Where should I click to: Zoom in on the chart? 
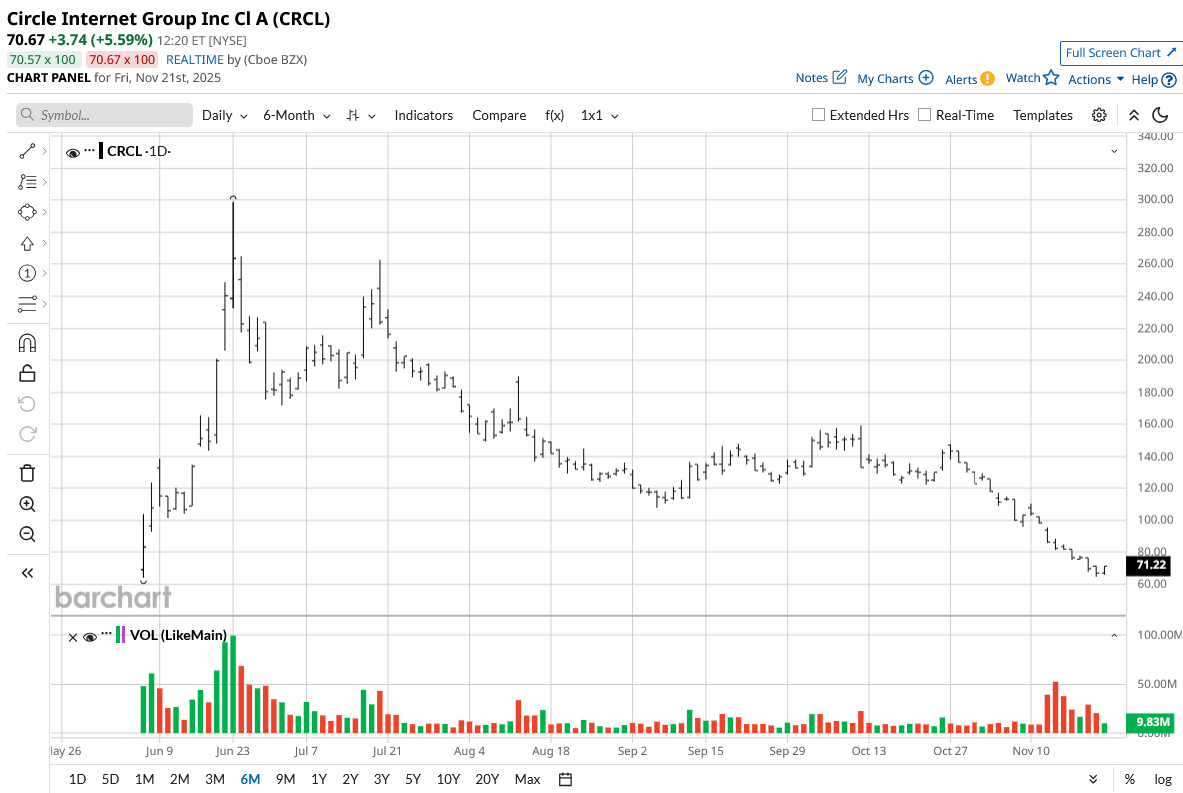point(27,504)
